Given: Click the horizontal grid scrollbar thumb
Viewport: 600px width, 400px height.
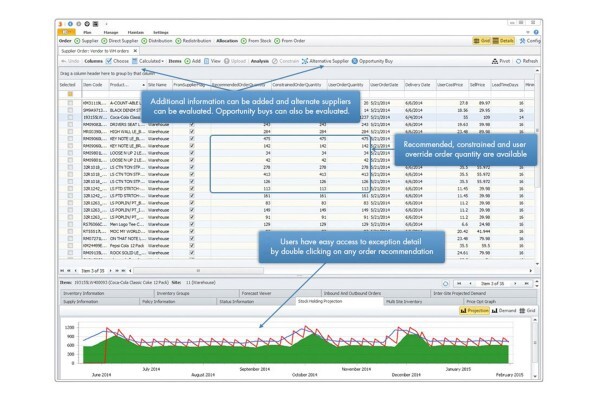Looking at the screenshot, I should click(x=198, y=271).
